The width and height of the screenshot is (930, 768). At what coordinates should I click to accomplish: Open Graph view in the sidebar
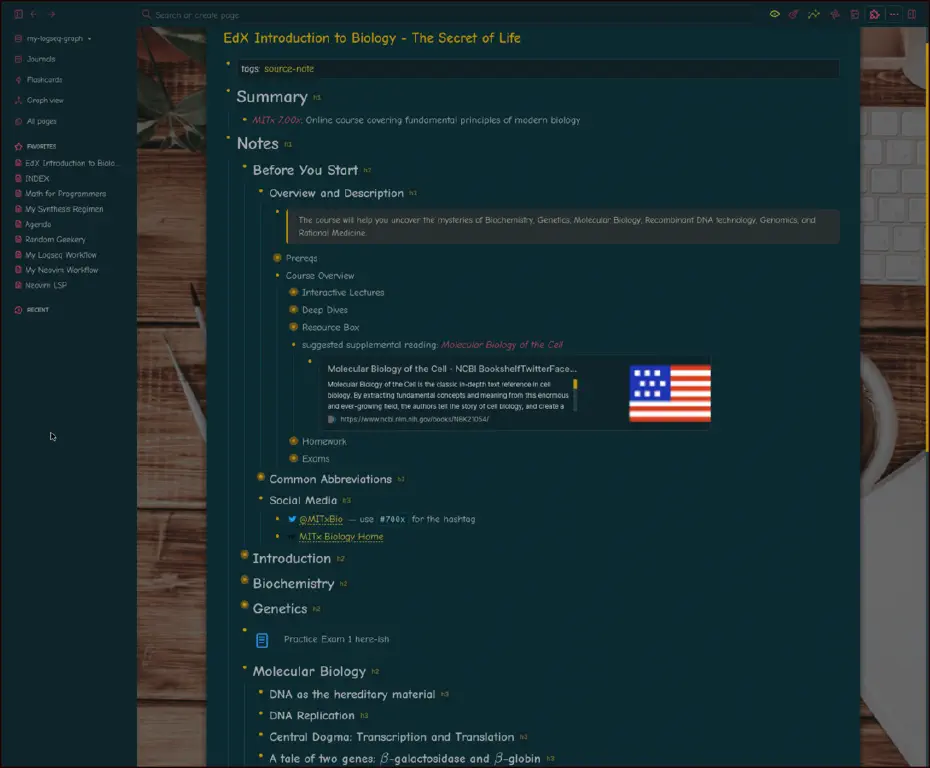pyautogui.click(x=45, y=100)
